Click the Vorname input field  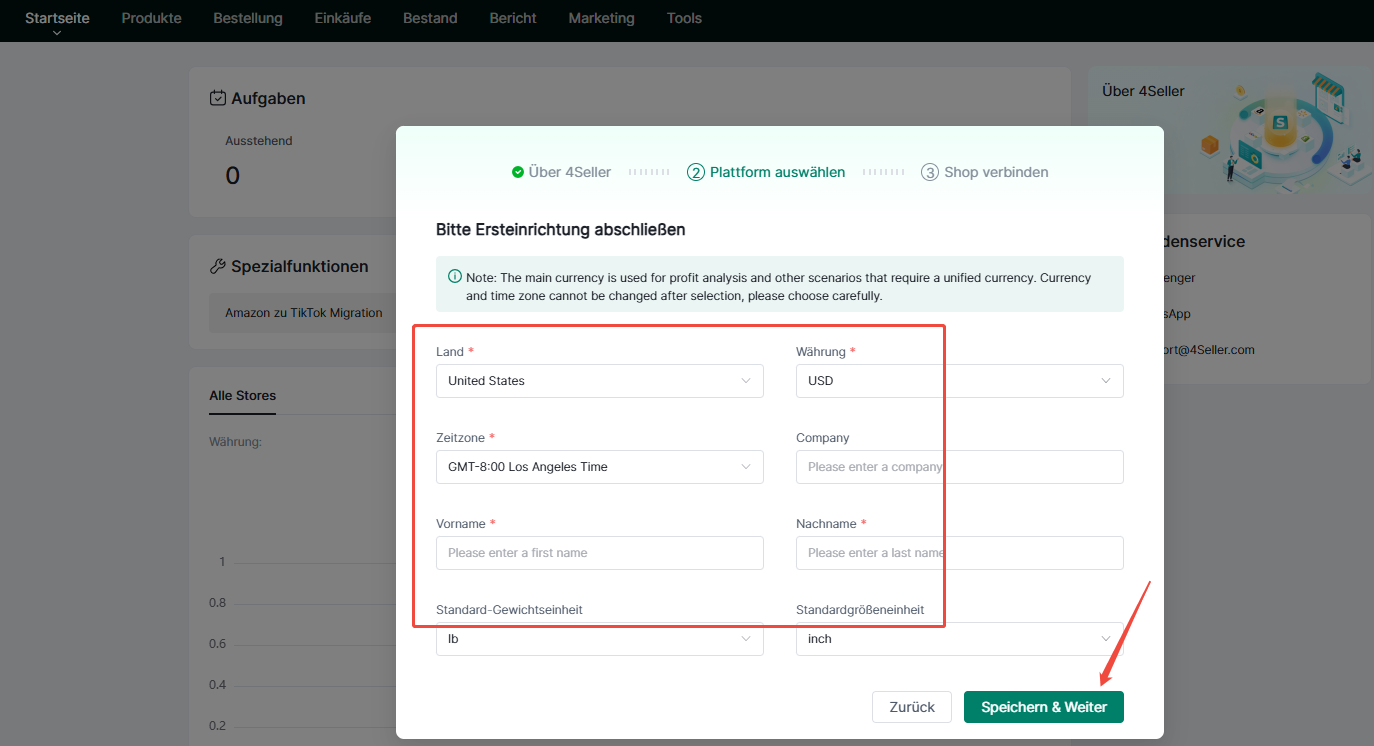tap(599, 553)
